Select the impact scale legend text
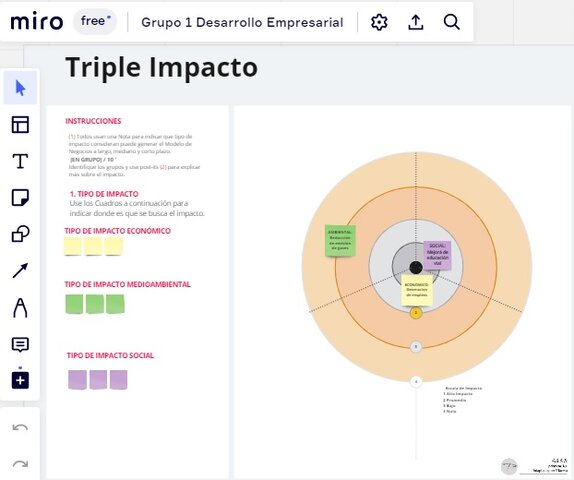The width and height of the screenshot is (574, 480). coord(462,399)
